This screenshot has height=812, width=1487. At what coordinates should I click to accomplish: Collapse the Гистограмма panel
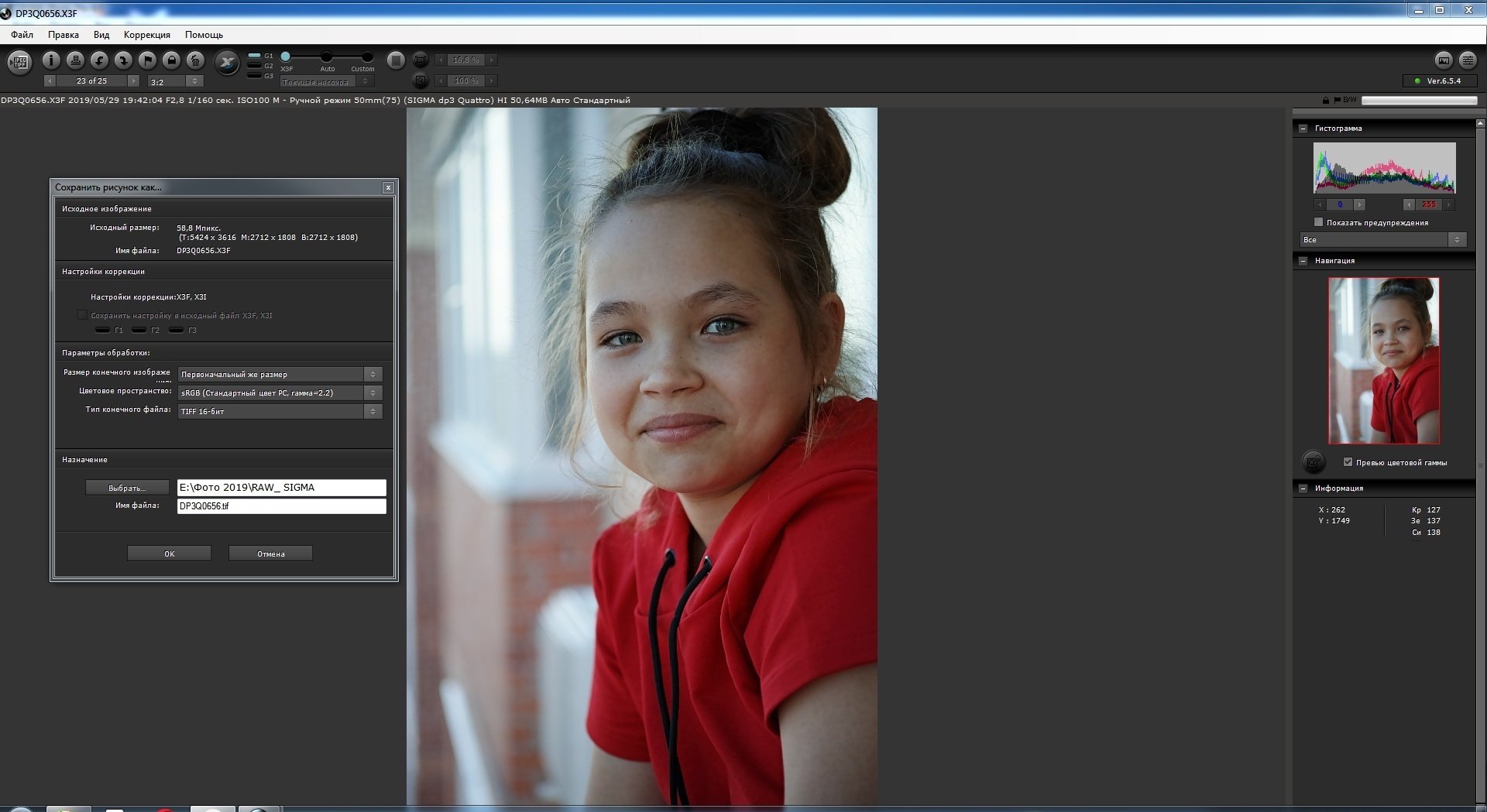coord(1303,128)
